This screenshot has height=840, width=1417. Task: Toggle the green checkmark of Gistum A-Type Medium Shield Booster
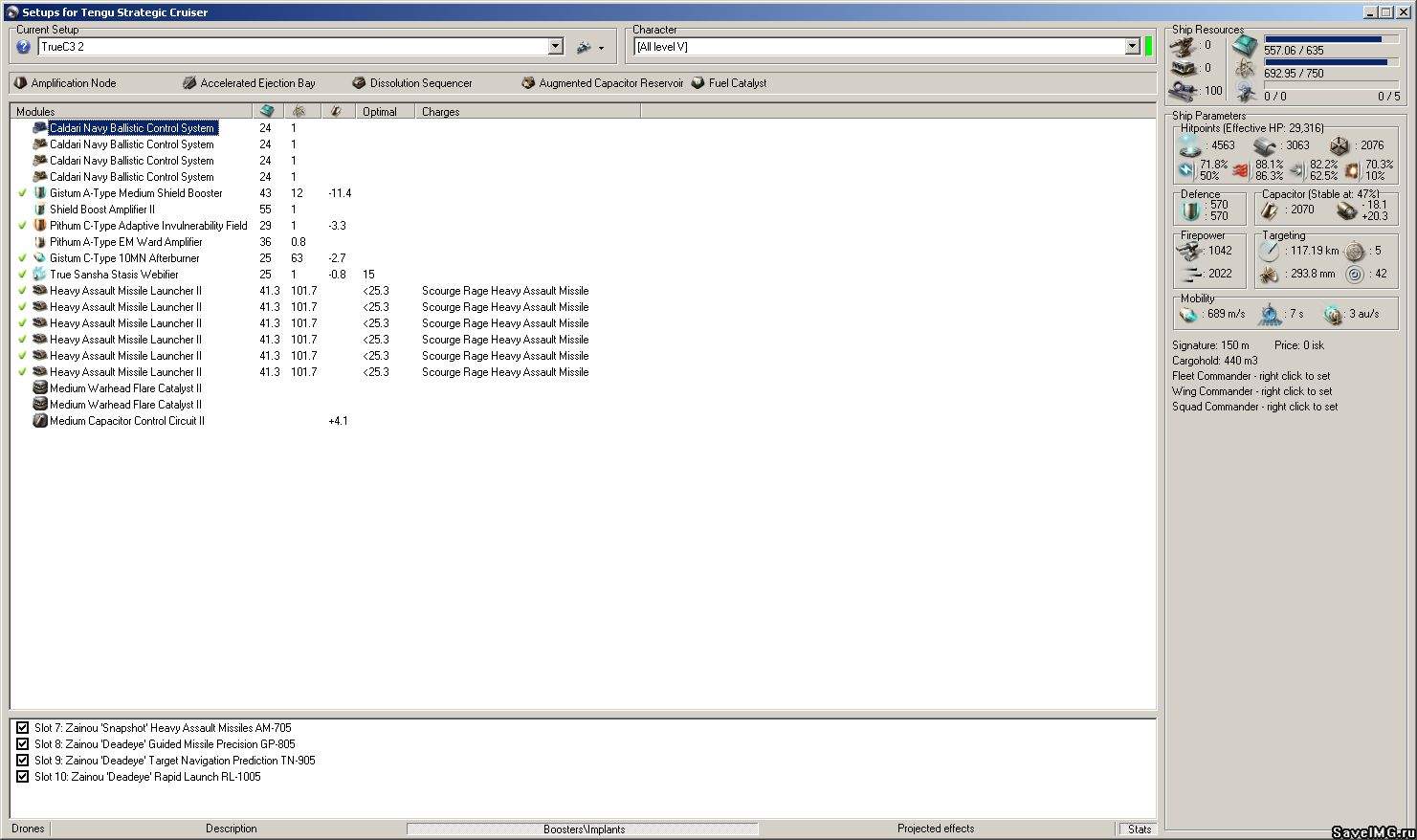(22, 193)
